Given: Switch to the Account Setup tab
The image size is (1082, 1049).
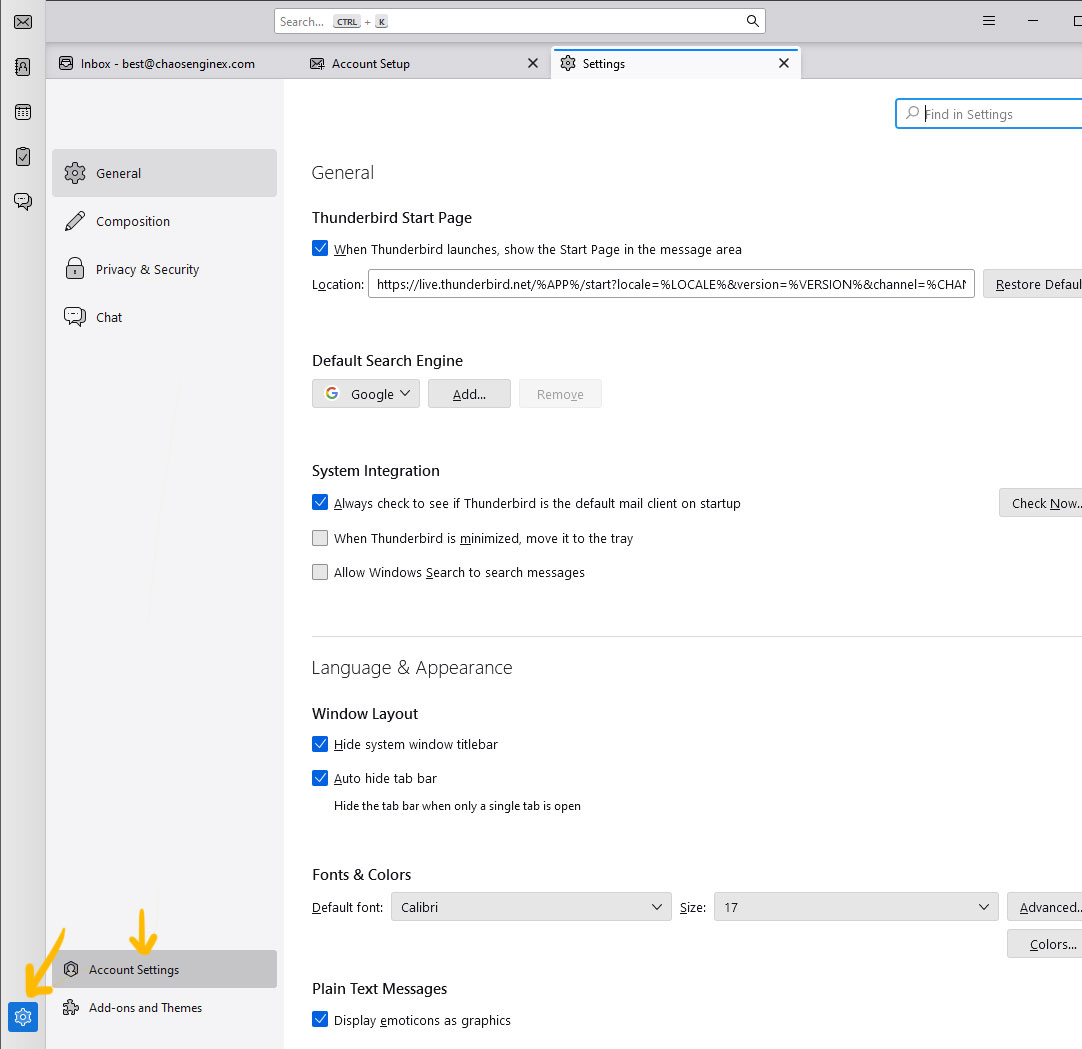Looking at the screenshot, I should [x=371, y=64].
